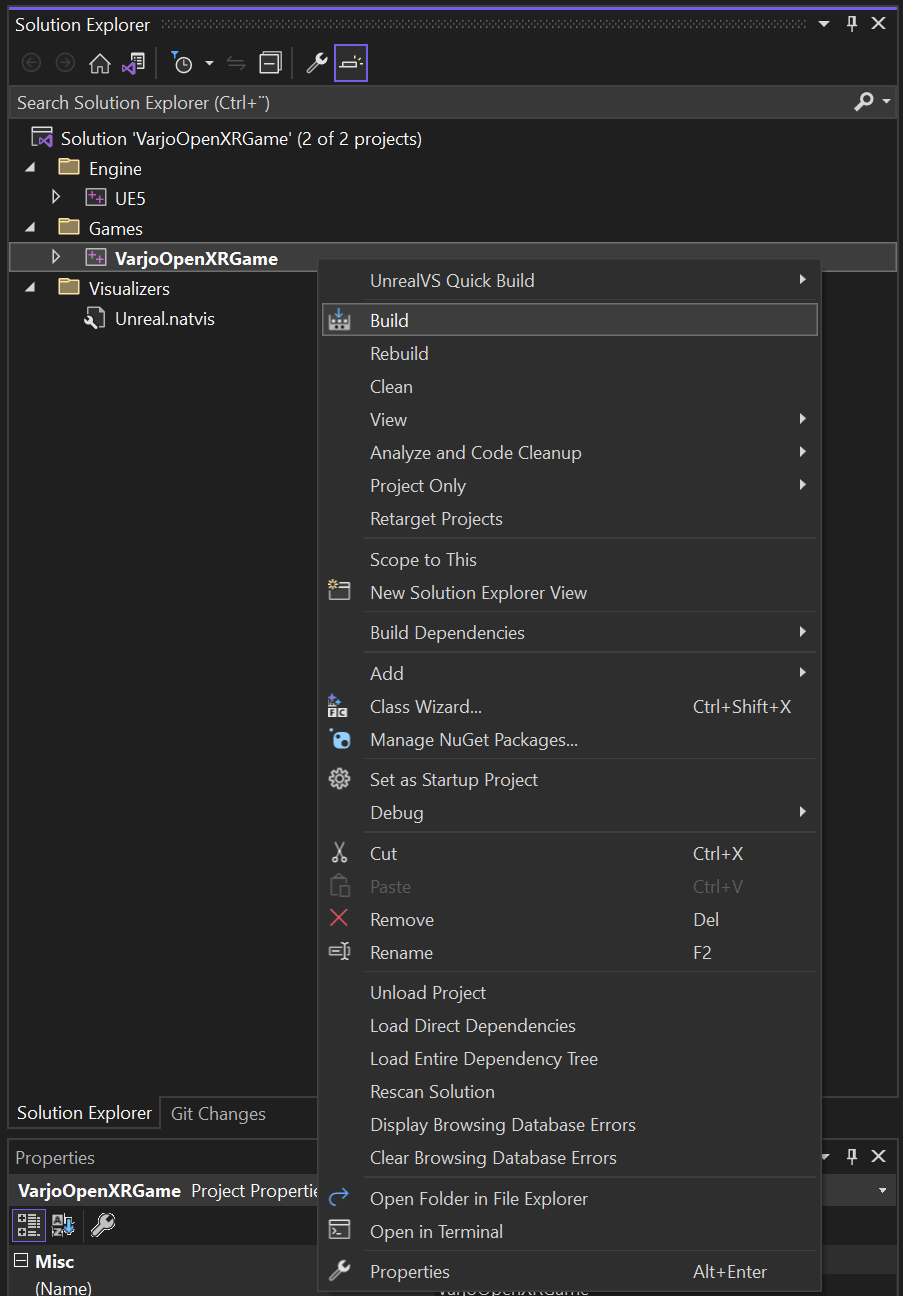Collapse the Visualizers folder
903x1296 pixels.
tap(30, 288)
